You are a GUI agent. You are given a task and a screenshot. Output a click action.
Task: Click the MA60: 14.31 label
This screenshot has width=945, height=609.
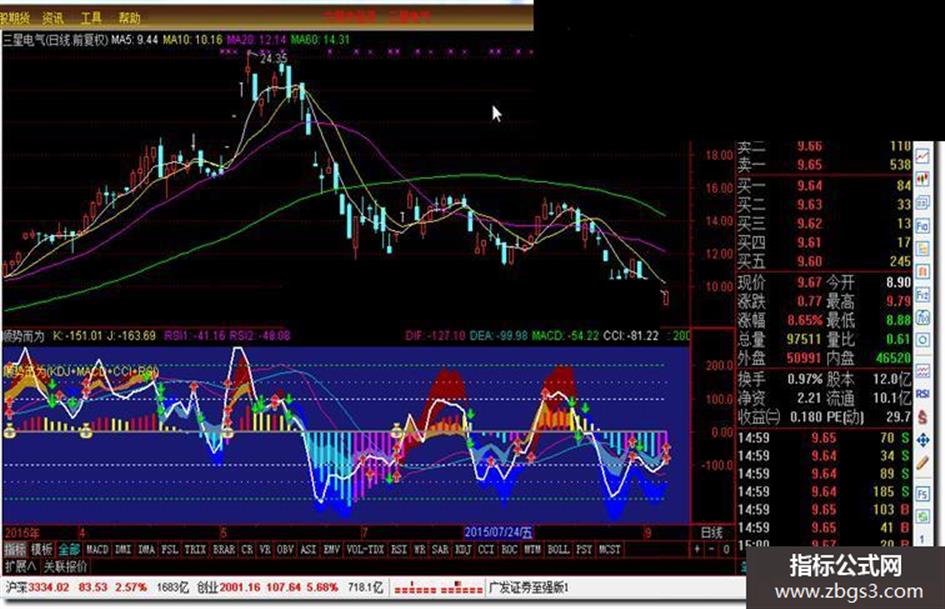pyautogui.click(x=320, y=40)
